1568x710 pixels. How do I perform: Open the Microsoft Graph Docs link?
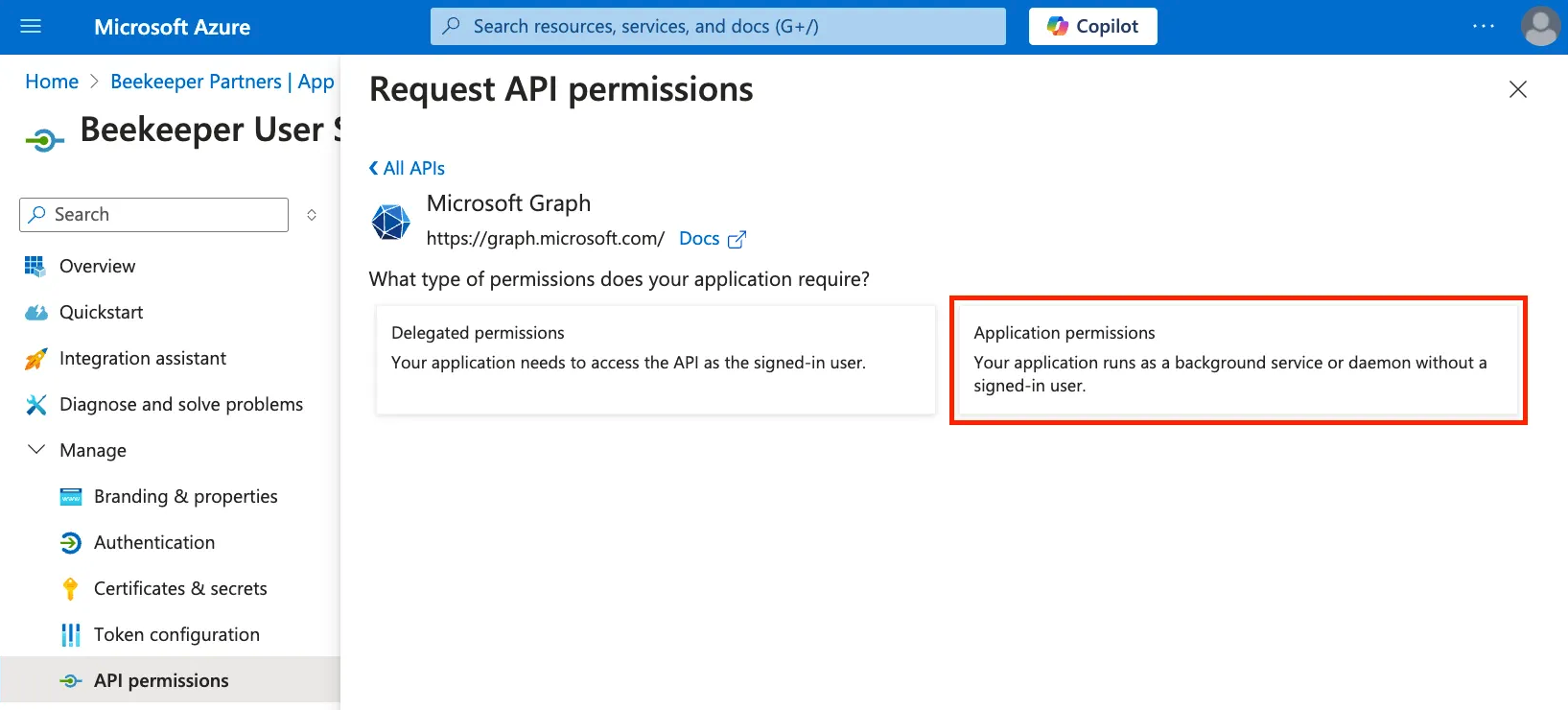point(699,239)
